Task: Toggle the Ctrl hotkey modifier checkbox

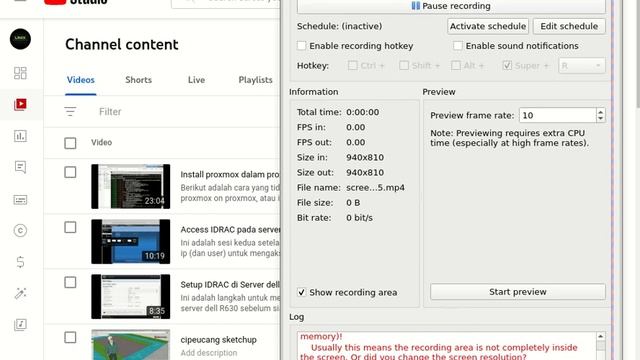Action: (353, 65)
